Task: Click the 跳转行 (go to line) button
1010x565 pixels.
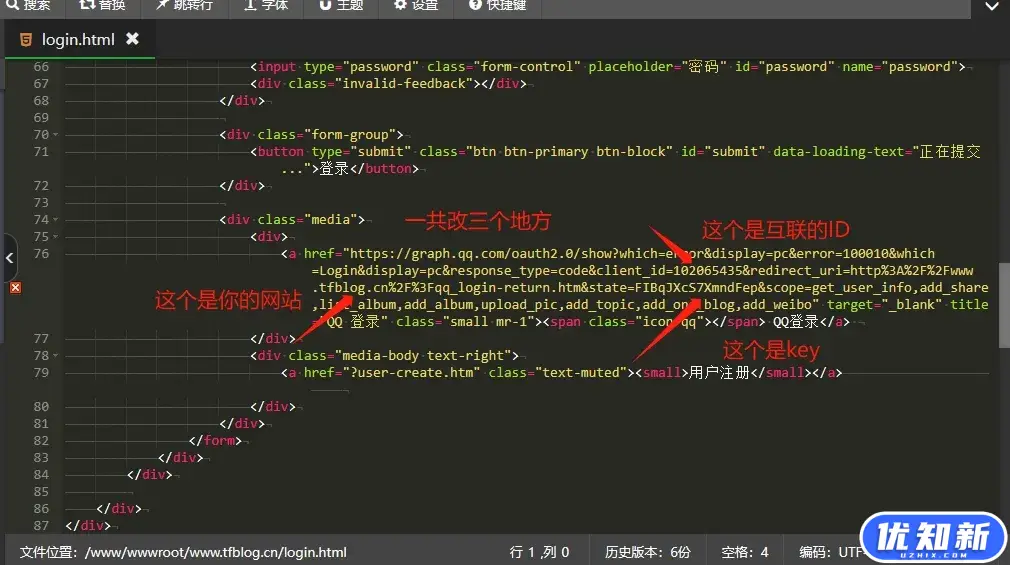Action: 184,5
